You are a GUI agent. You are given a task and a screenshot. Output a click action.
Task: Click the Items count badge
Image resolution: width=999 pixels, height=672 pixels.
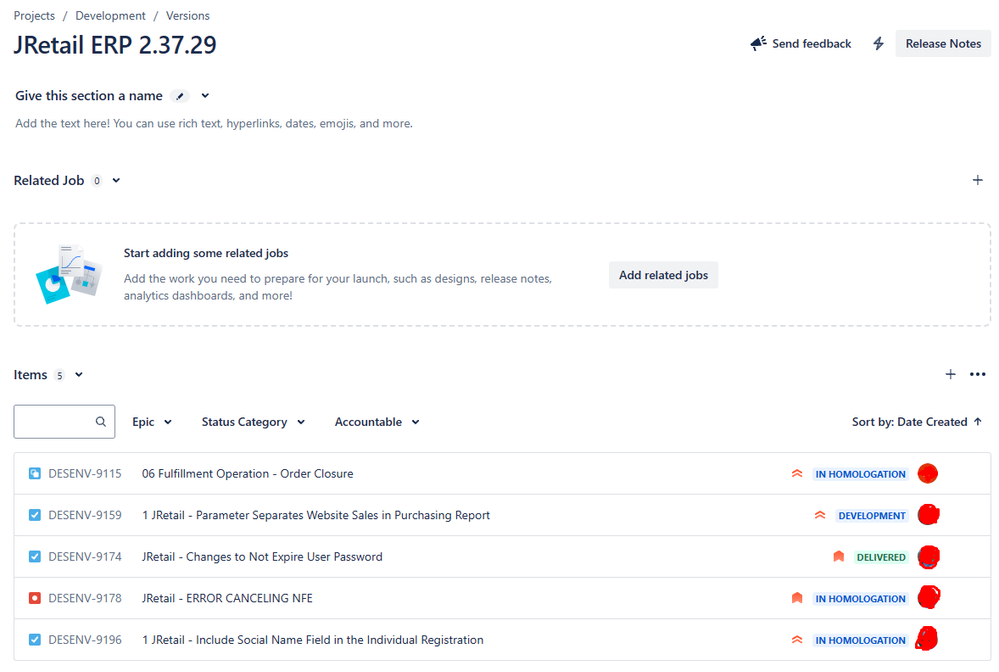coord(59,375)
